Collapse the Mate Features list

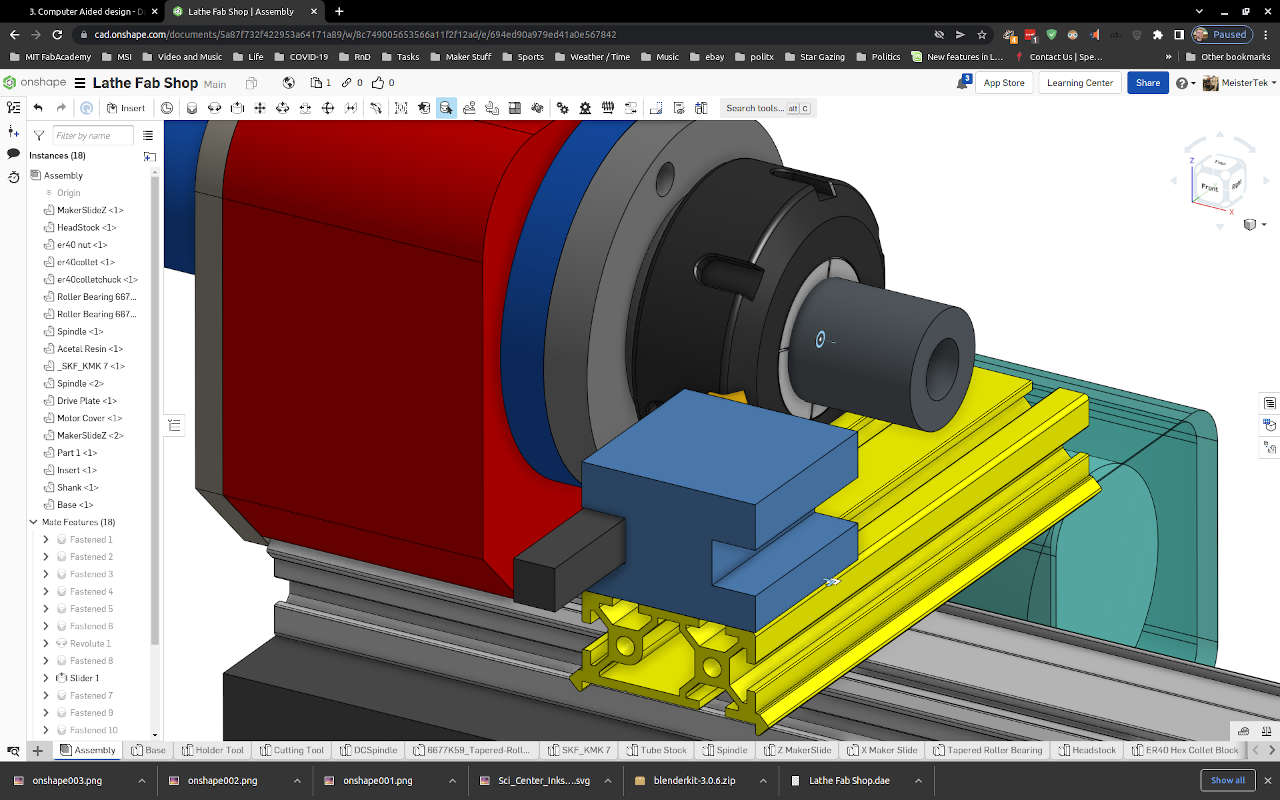point(35,522)
